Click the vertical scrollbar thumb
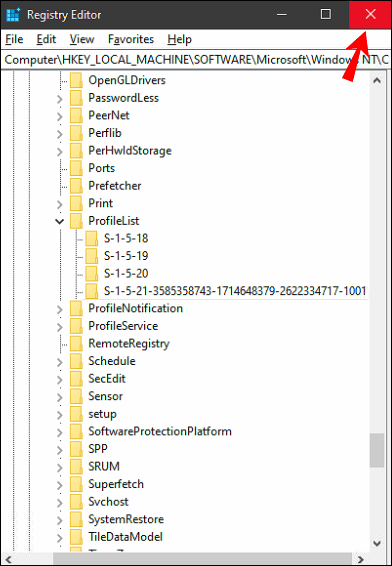 pyautogui.click(x=377, y=451)
